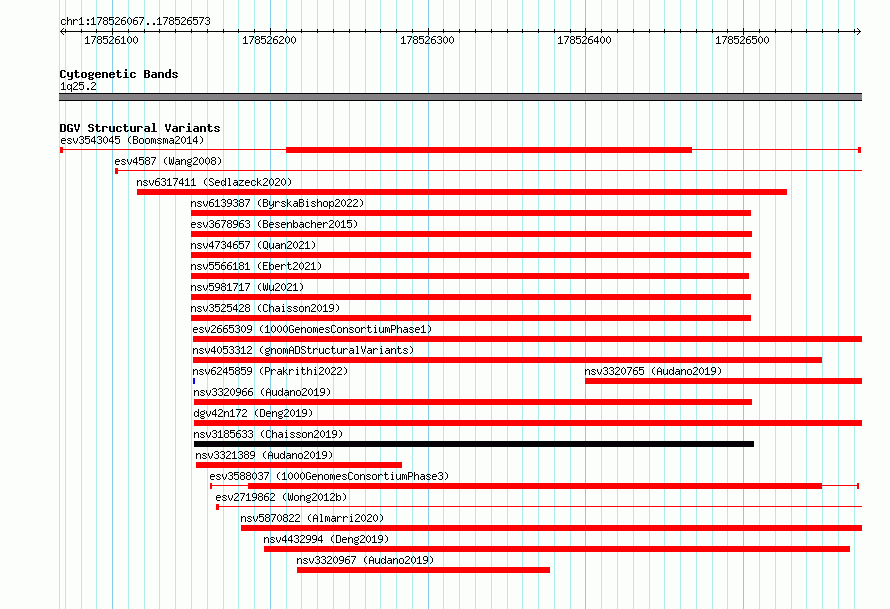Click chr1:178526067..178526573 region label
This screenshot has height=609, width=890.
[x=135, y=21]
